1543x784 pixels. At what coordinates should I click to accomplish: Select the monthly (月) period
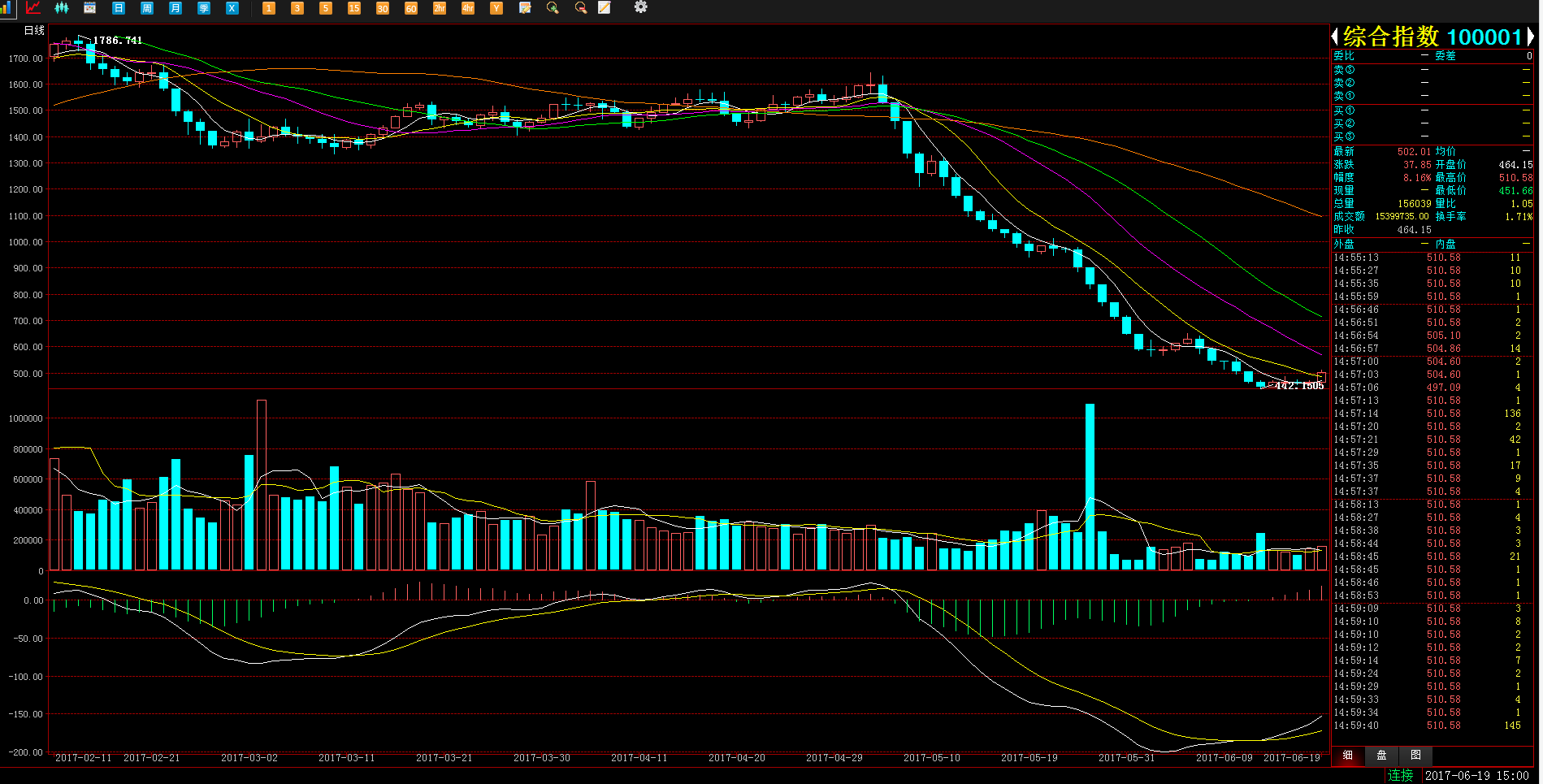(176, 8)
